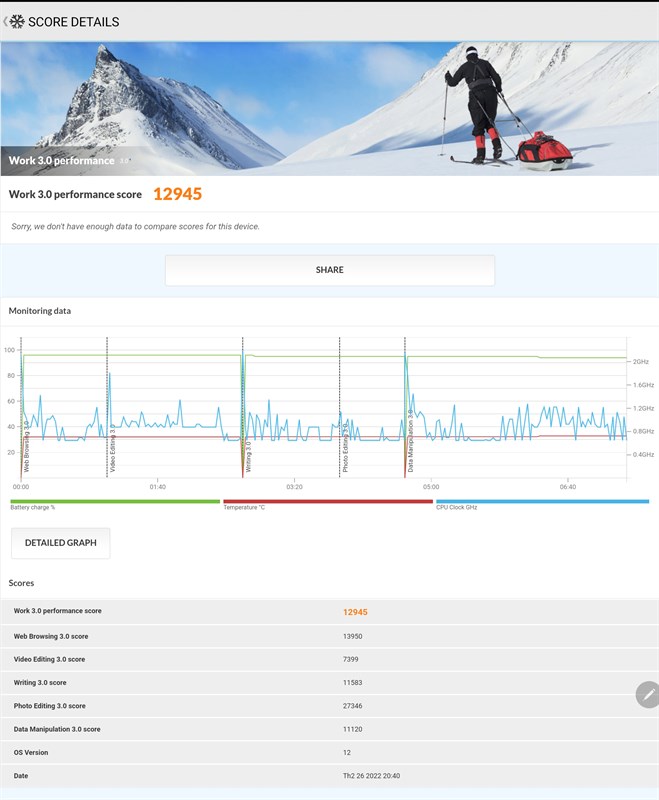The image size is (659, 800).
Task: Select the Video Editing 3.0 score row
Action: [x=330, y=659]
